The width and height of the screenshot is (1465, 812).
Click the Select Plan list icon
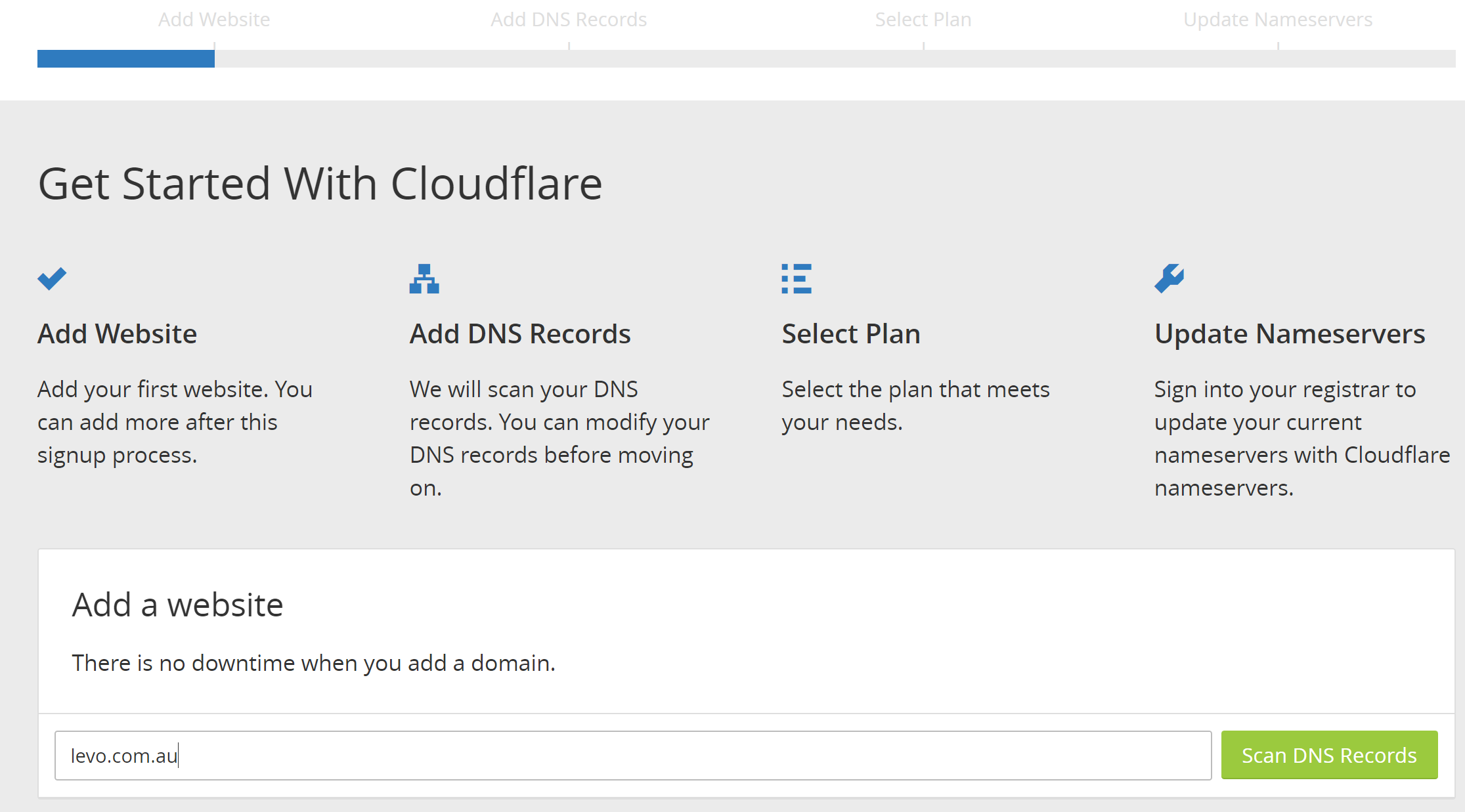797,279
